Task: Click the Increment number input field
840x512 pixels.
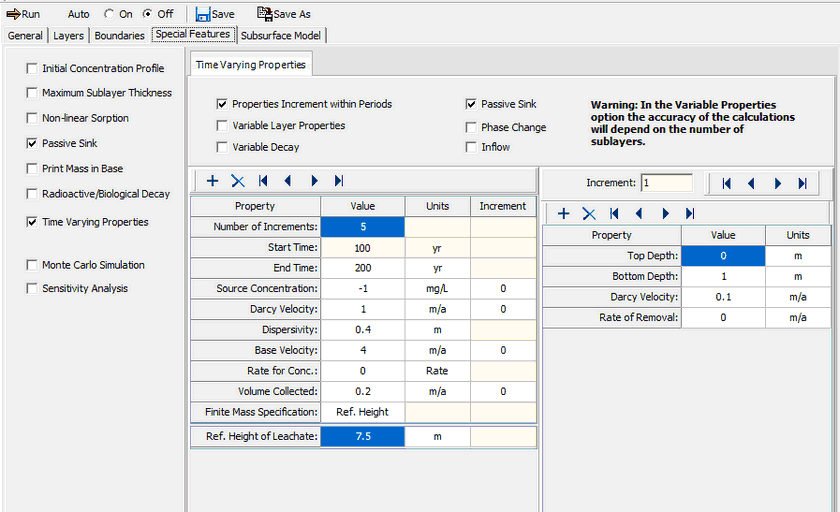Action: coord(666,183)
